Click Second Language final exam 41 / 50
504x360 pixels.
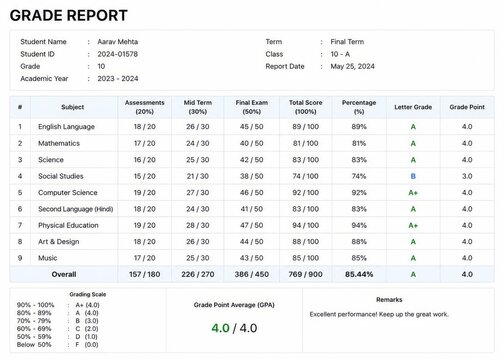tap(252, 209)
